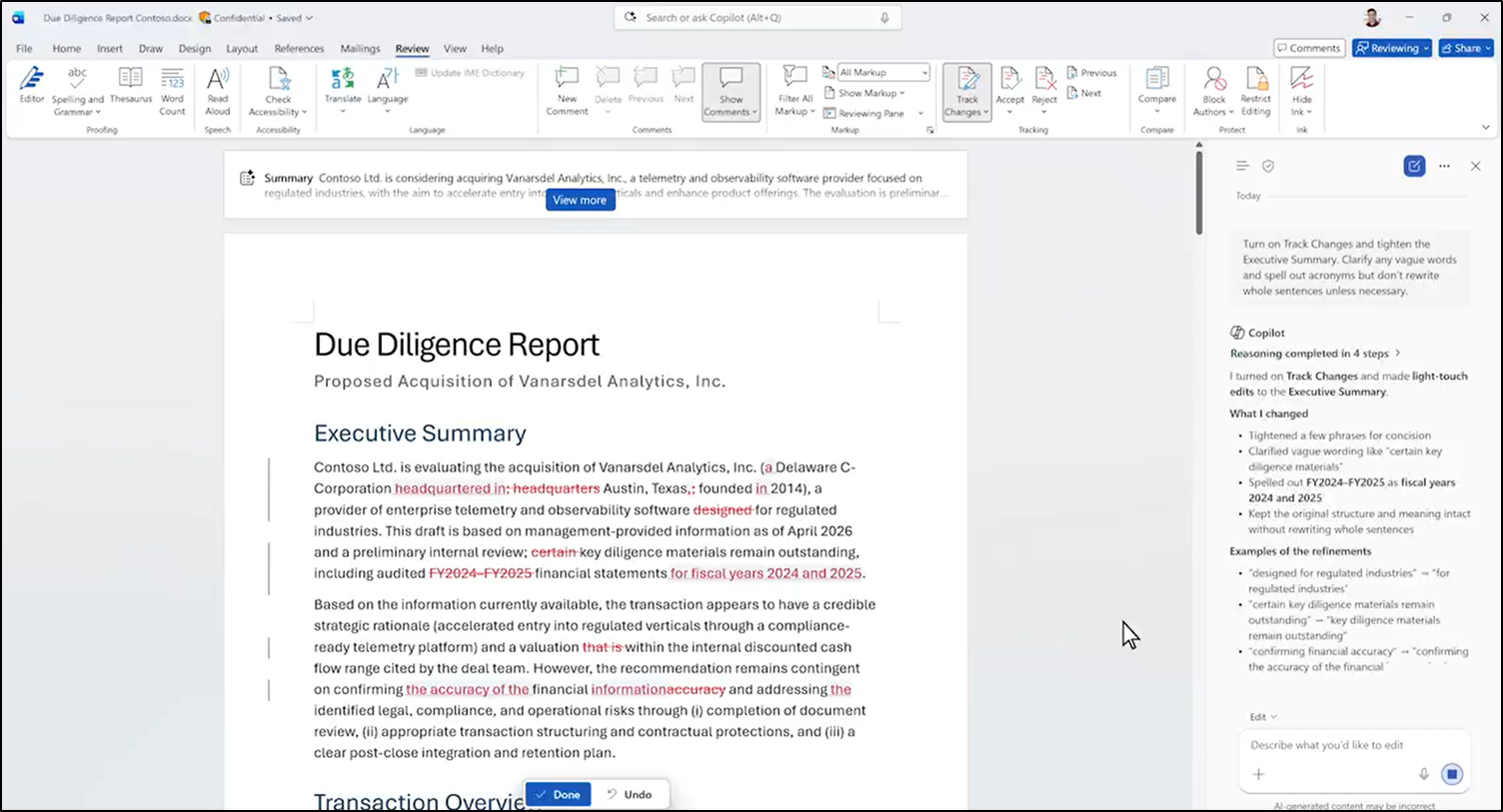Click the user profile picture
The width and height of the screenshot is (1503, 812).
click(x=1372, y=18)
